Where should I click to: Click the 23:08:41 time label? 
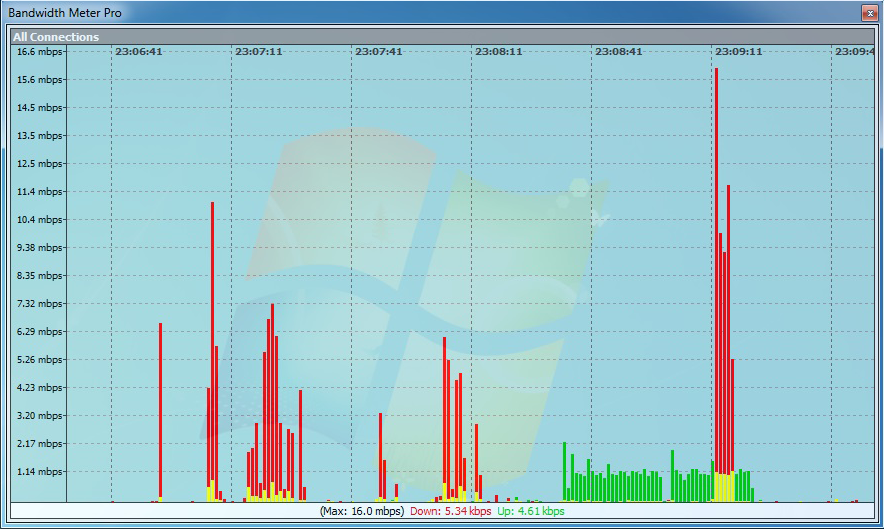click(x=619, y=51)
